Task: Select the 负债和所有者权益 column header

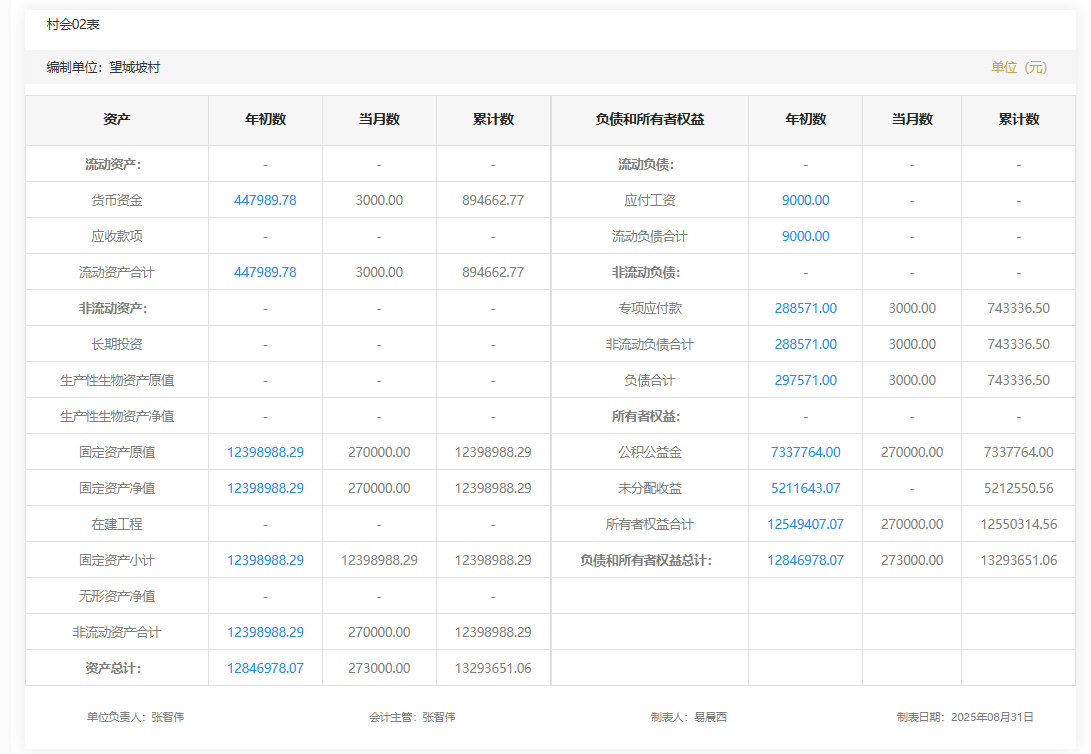Action: pyautogui.click(x=649, y=119)
